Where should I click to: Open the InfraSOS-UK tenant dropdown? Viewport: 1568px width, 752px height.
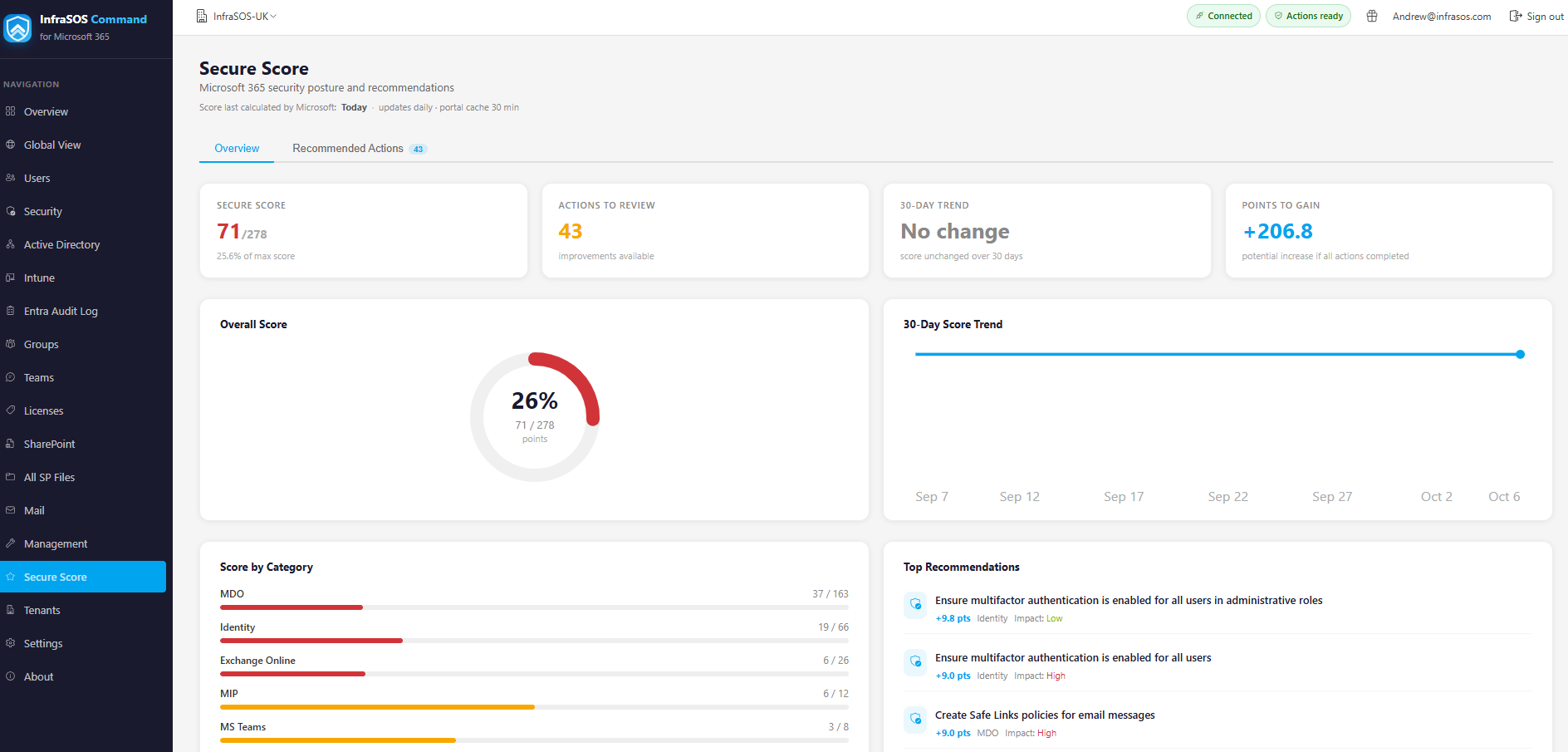[237, 16]
